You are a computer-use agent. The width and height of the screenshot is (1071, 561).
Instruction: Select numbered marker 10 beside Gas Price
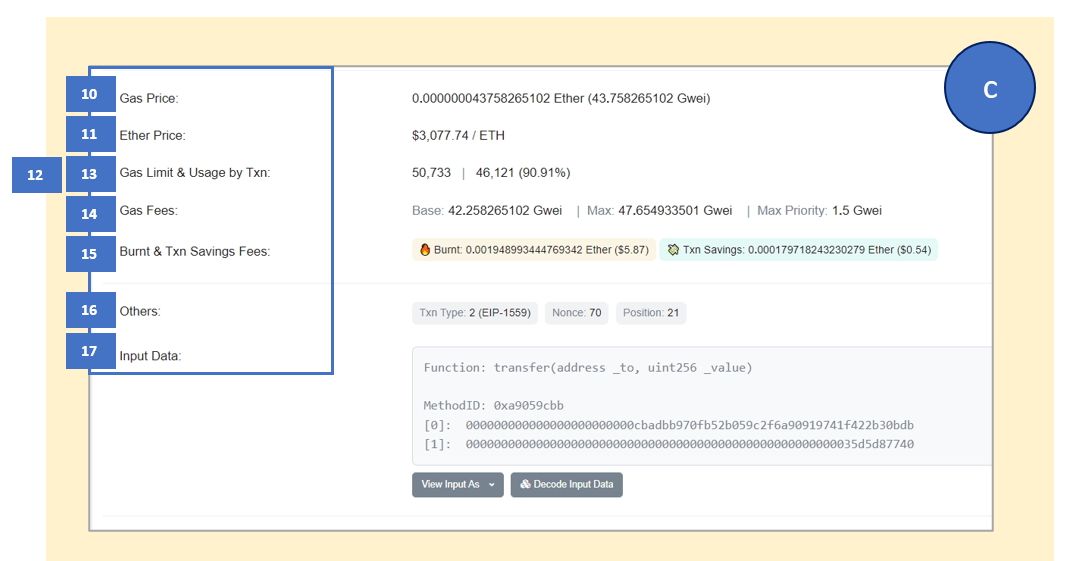click(x=90, y=95)
